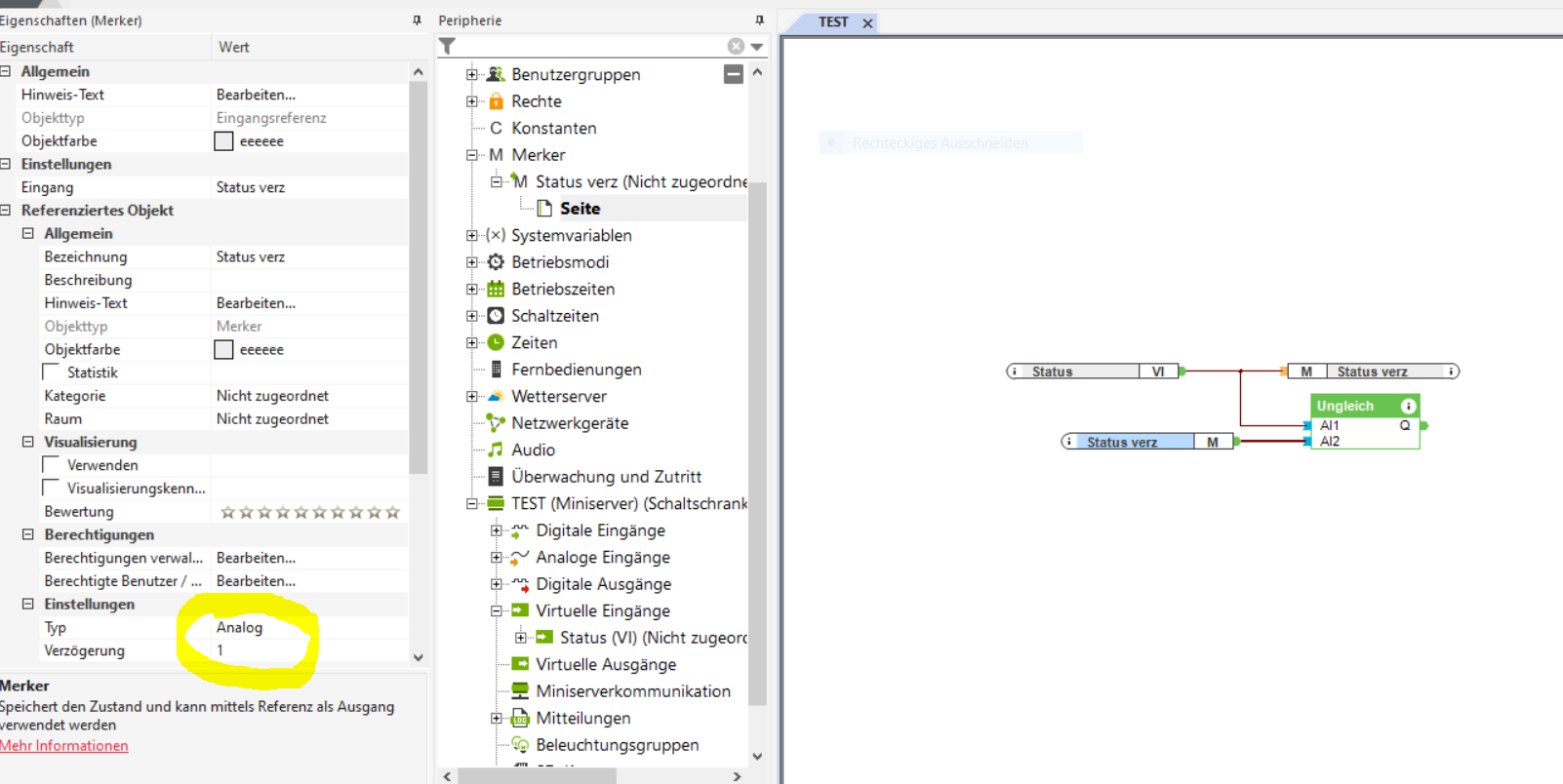
Task: Toggle the Verwenden checkbox under Visualisierung
Action: click(52, 465)
